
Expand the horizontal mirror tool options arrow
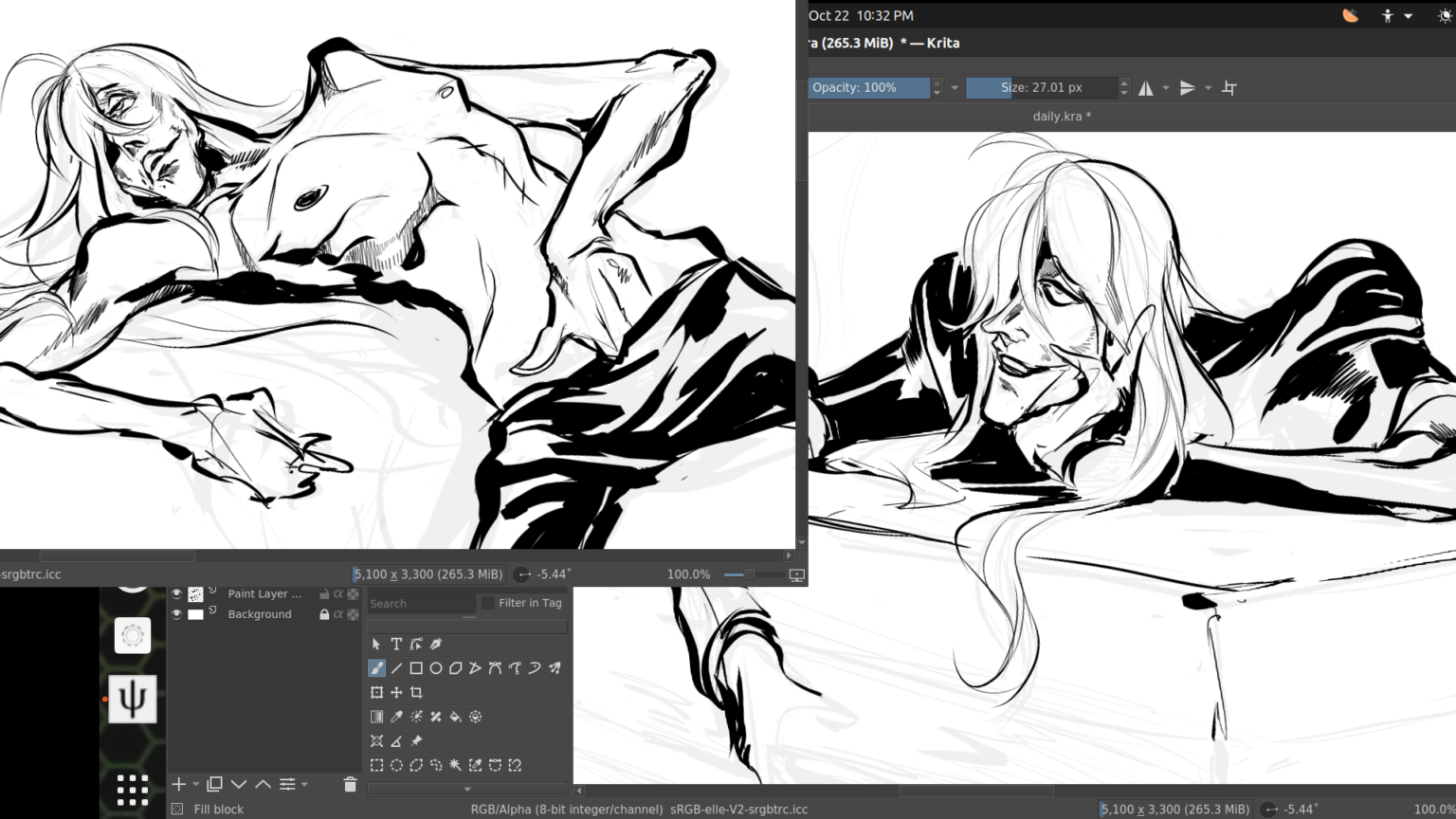click(x=1166, y=88)
